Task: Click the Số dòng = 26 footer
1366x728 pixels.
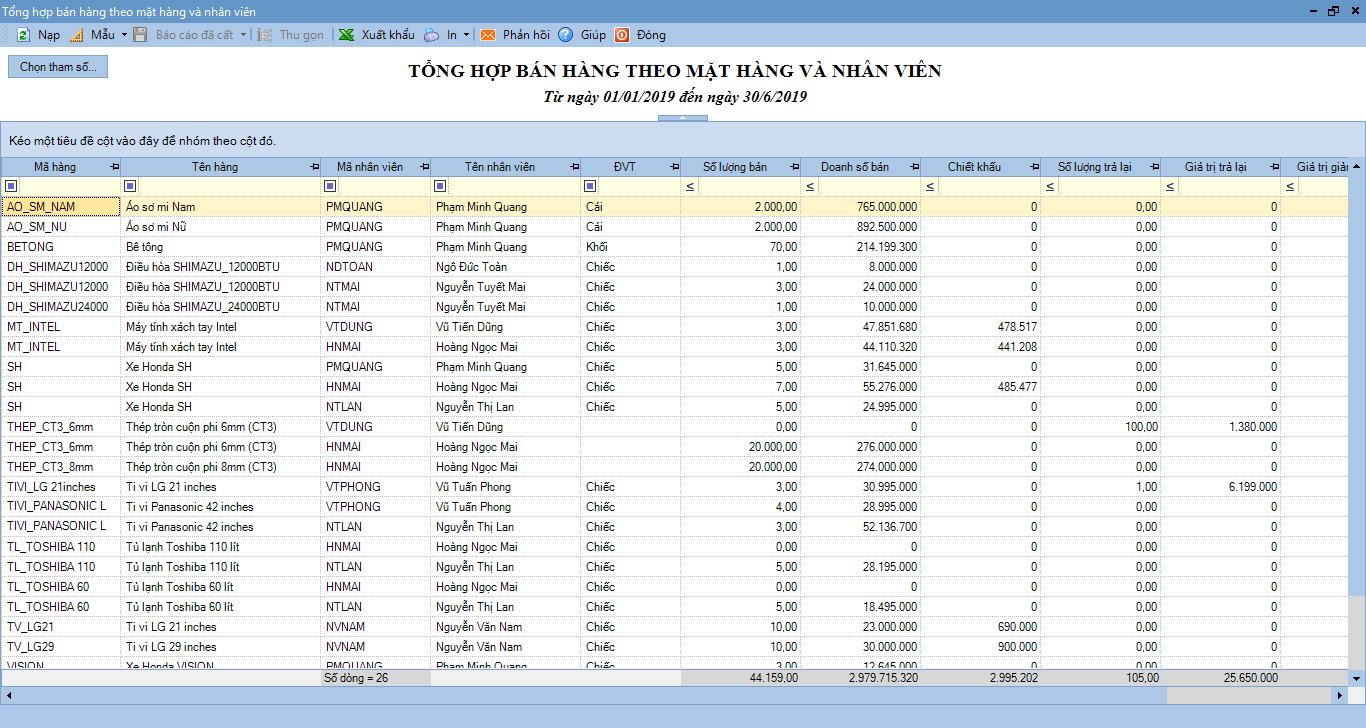Action: (376, 678)
